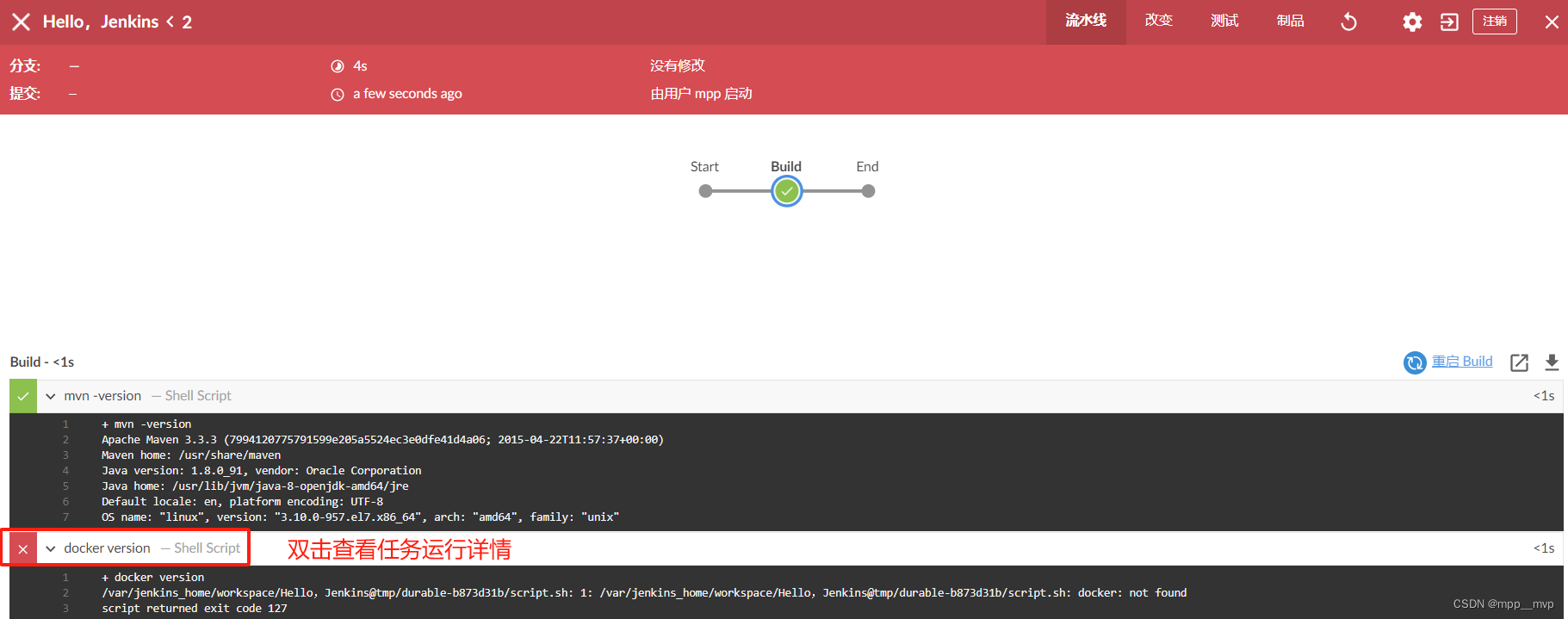This screenshot has height=619, width=1568.
Task: Click the red failed X of docker version
Action: [x=23, y=548]
